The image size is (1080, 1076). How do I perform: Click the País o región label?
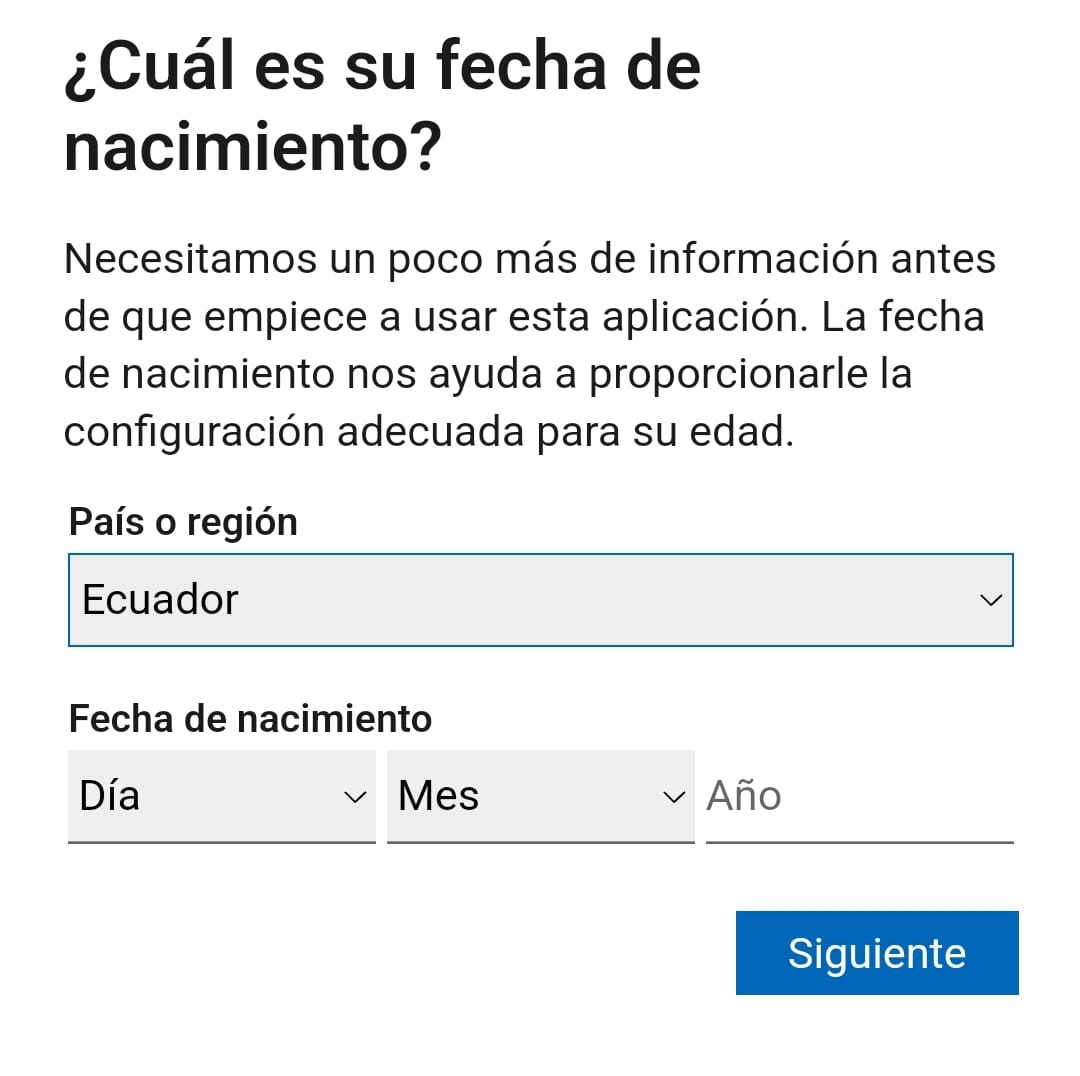tap(183, 522)
